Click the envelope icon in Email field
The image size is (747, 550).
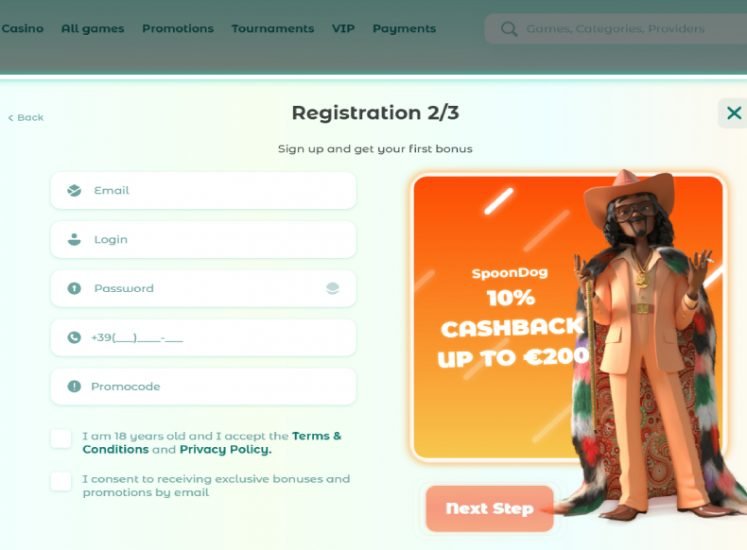click(74, 191)
